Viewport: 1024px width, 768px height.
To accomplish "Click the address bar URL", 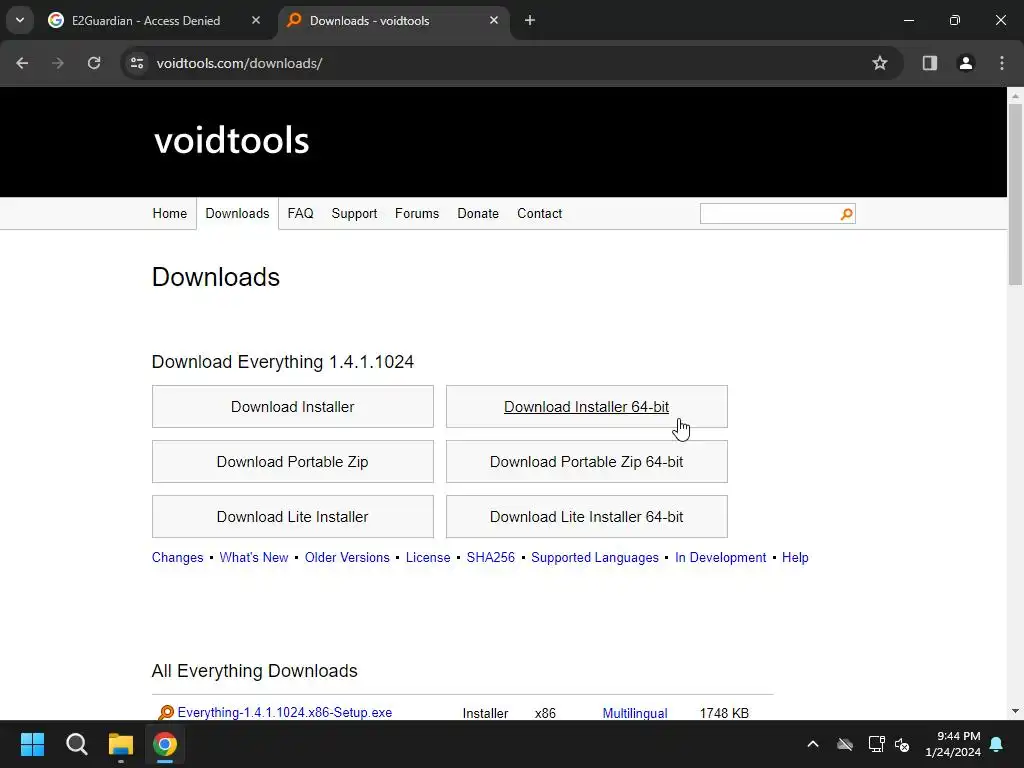I will pyautogui.click(x=239, y=63).
